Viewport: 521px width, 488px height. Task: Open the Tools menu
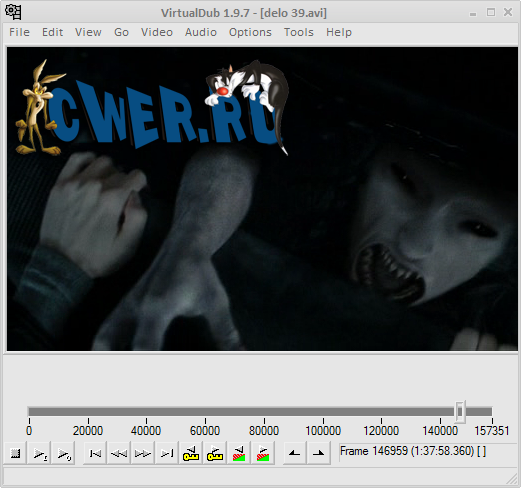(299, 32)
